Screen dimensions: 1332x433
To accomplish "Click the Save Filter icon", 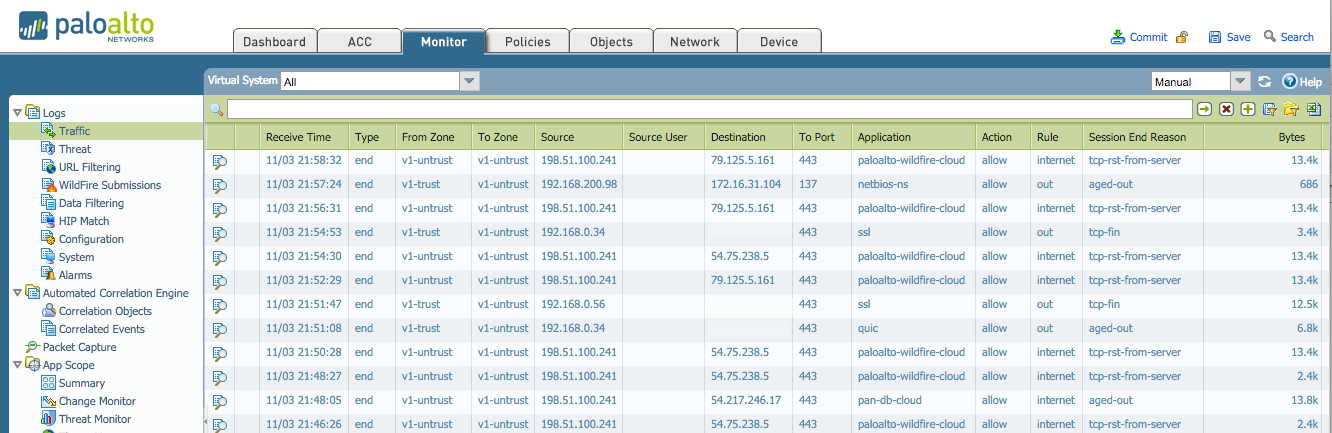I will [x=1270, y=109].
